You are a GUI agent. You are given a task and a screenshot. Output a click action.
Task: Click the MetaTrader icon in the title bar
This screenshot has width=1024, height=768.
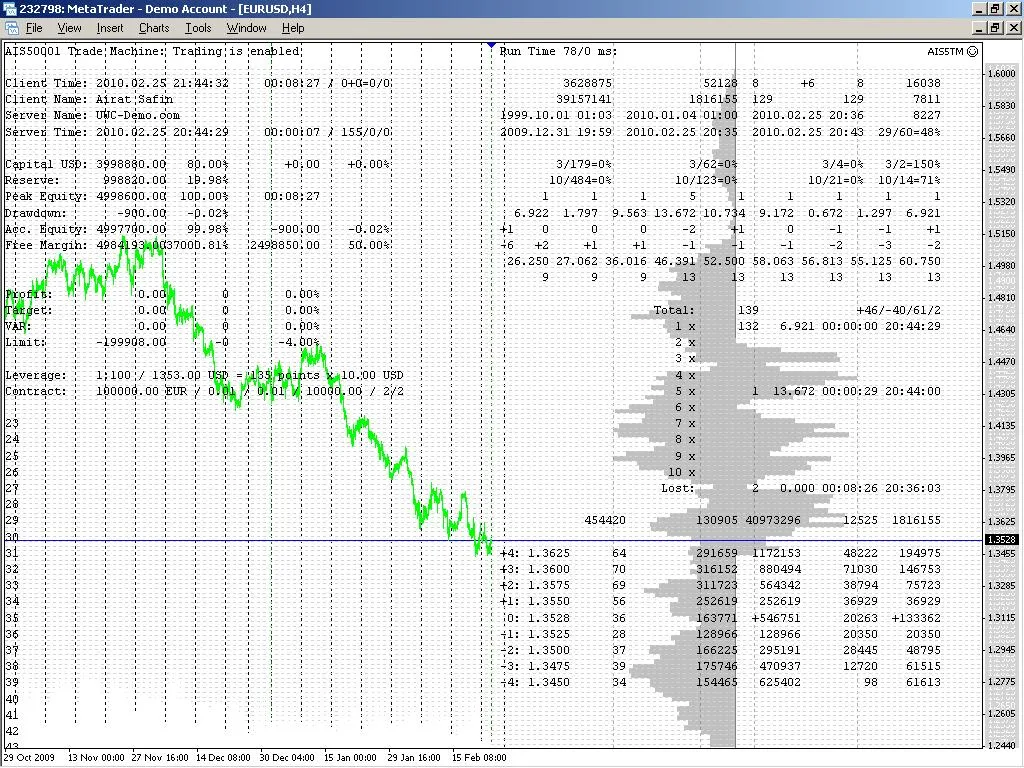coord(8,8)
